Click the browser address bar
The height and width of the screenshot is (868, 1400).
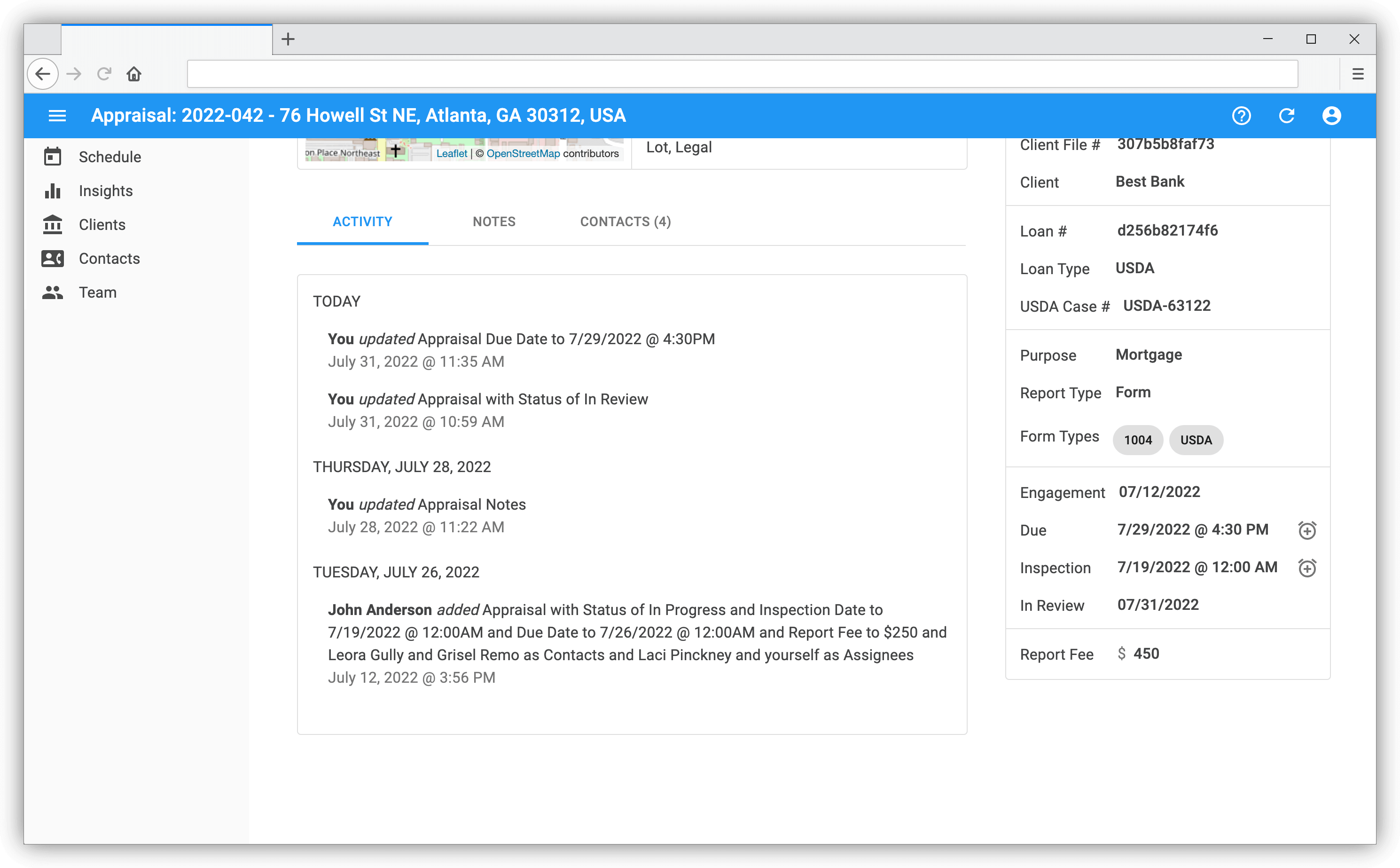(x=742, y=74)
